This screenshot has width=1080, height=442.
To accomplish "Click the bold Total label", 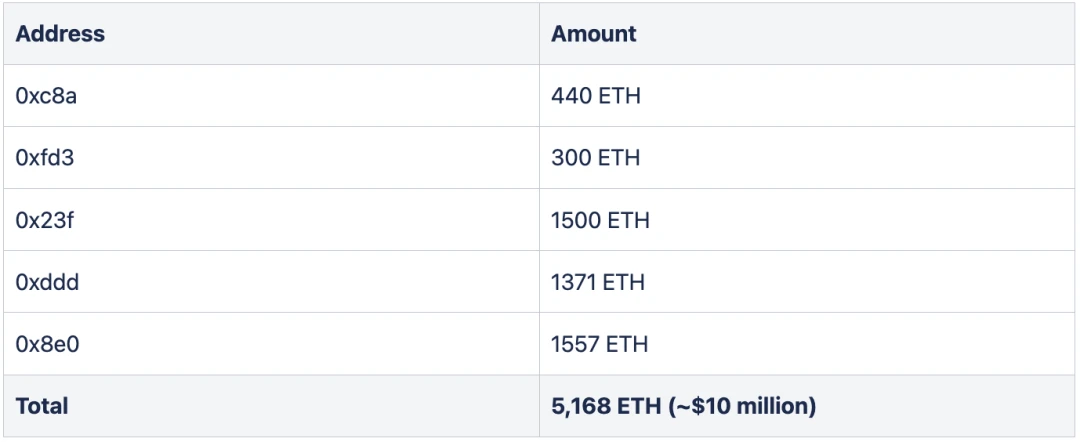I will (42, 406).
